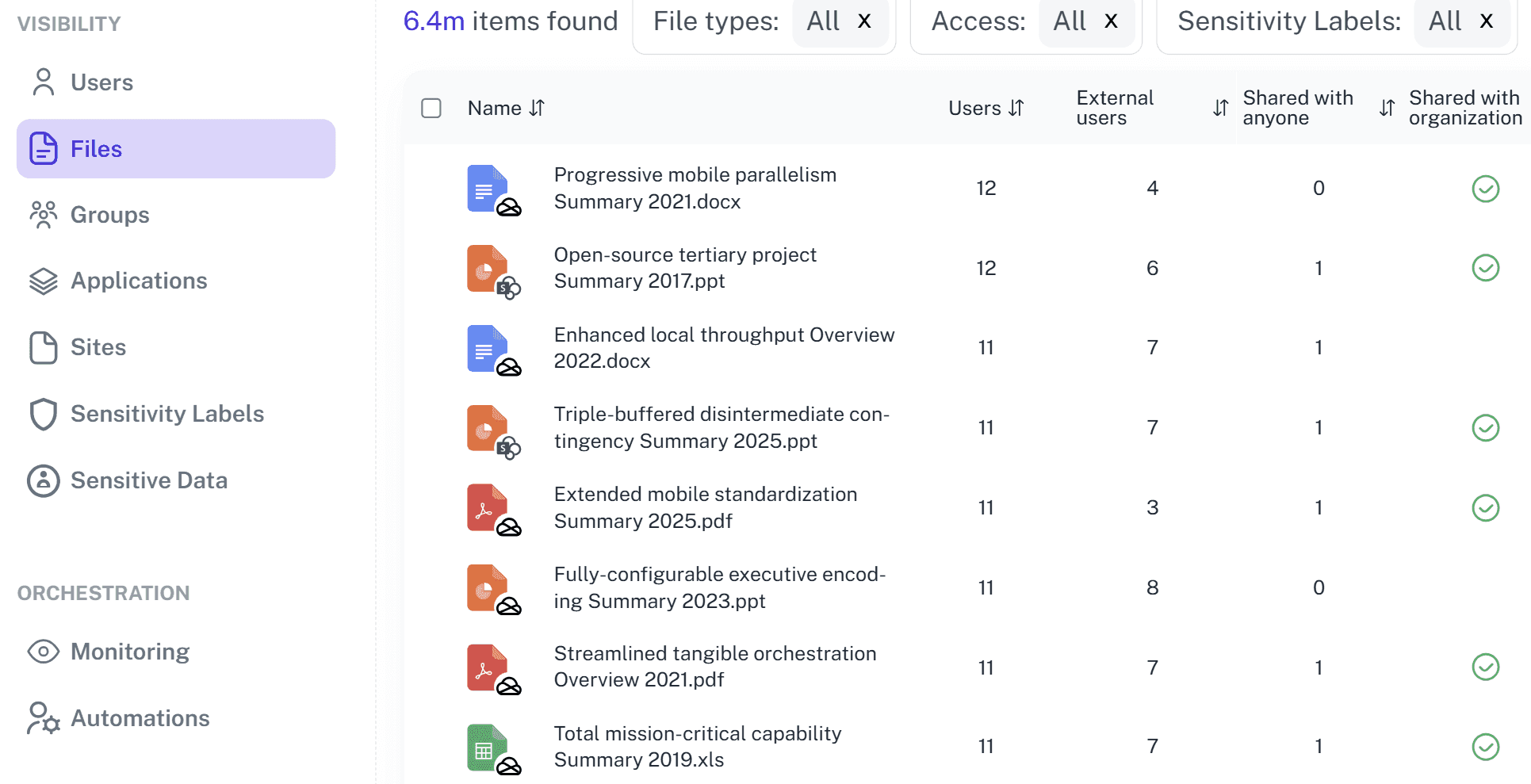Open Applications via its layers icon

(43, 281)
